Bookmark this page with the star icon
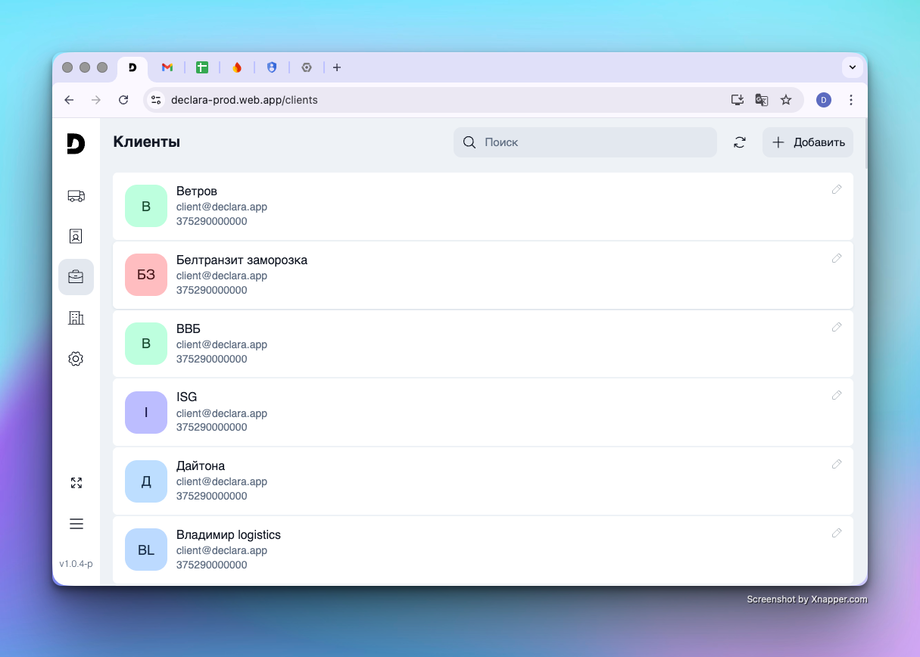The width and height of the screenshot is (920, 657). tap(786, 100)
